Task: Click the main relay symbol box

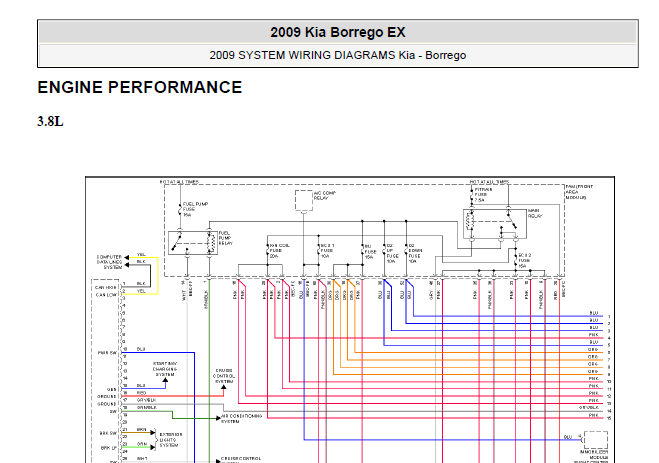Action: click(495, 224)
